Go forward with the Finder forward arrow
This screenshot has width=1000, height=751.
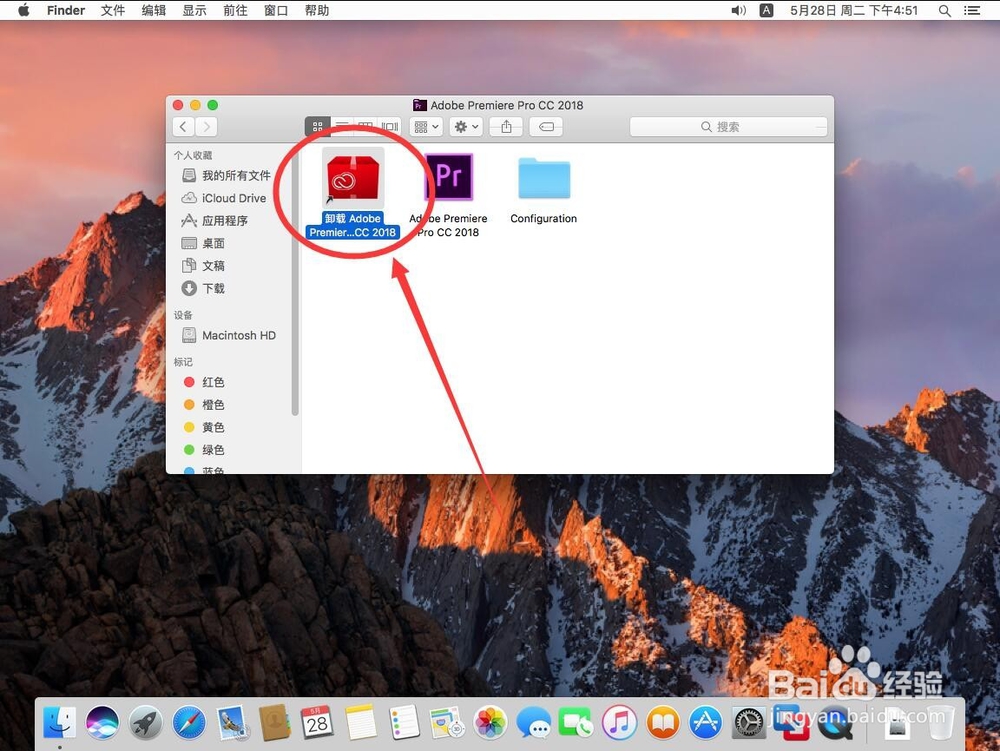[x=206, y=127]
